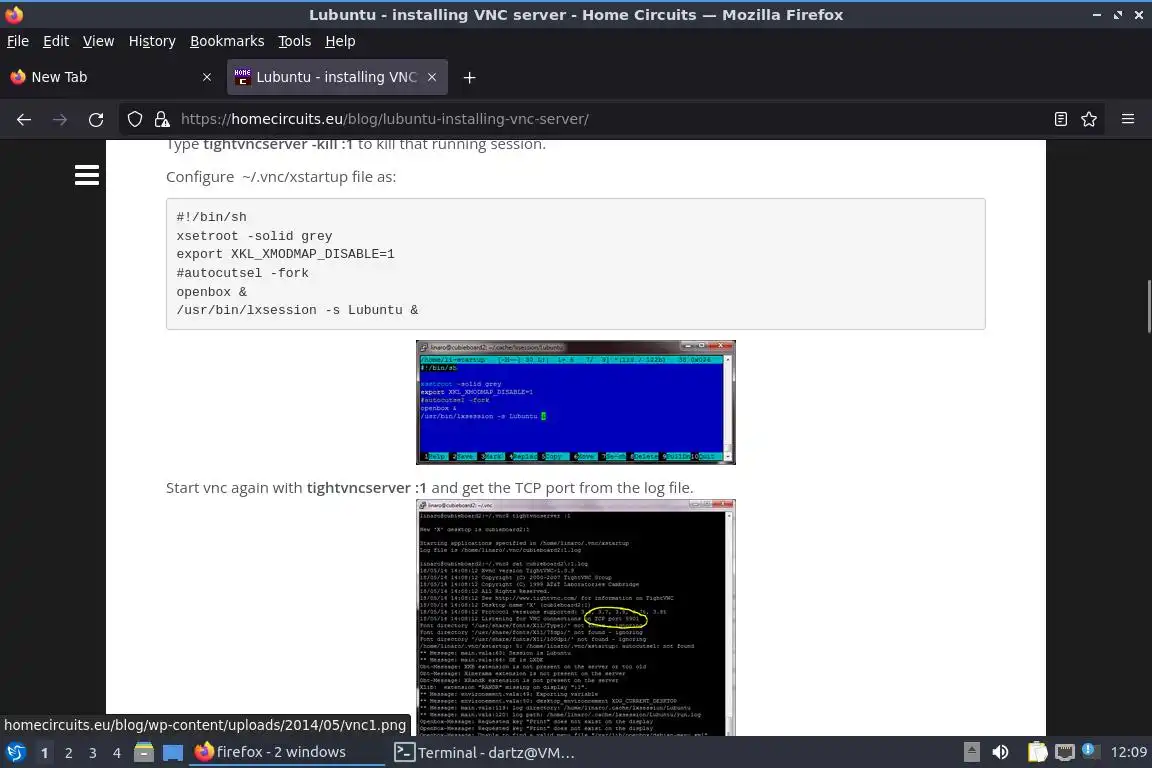Click the blue show desktop taskbar icon
The height and width of the screenshot is (768, 1152).
click(x=173, y=752)
